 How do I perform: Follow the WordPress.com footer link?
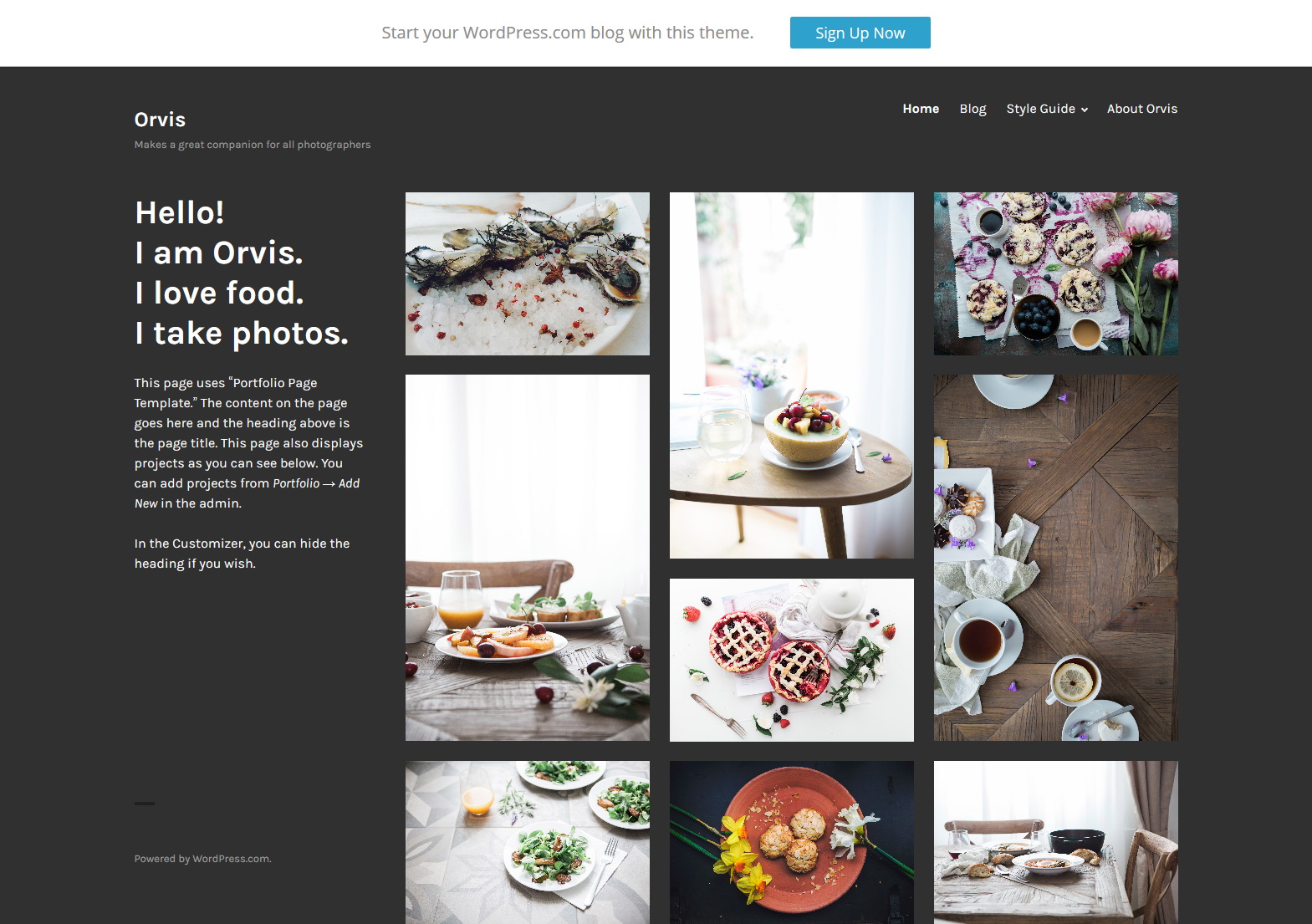(231, 859)
